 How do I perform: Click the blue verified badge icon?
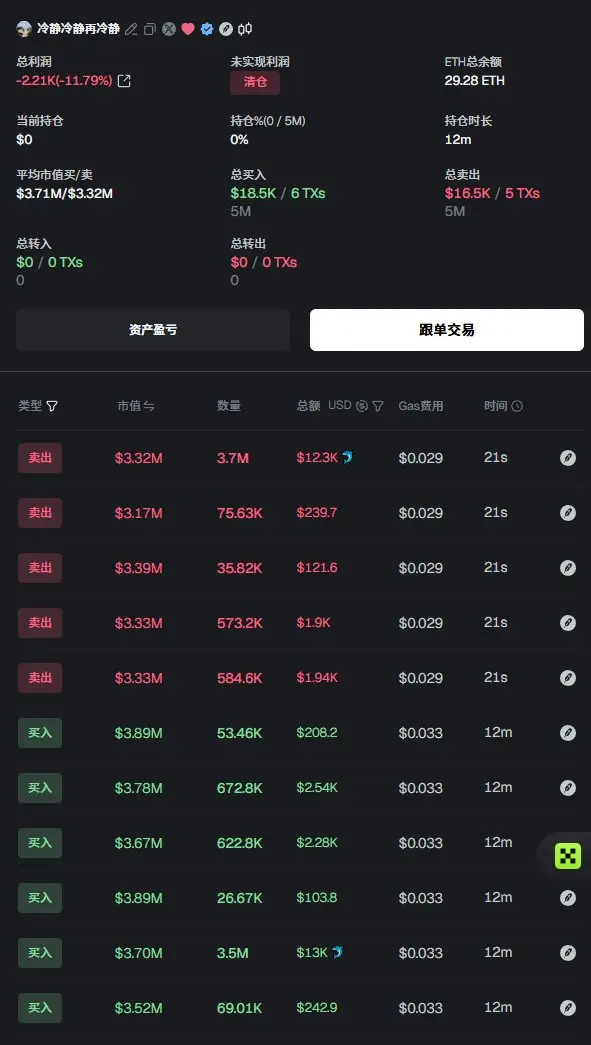click(x=207, y=29)
